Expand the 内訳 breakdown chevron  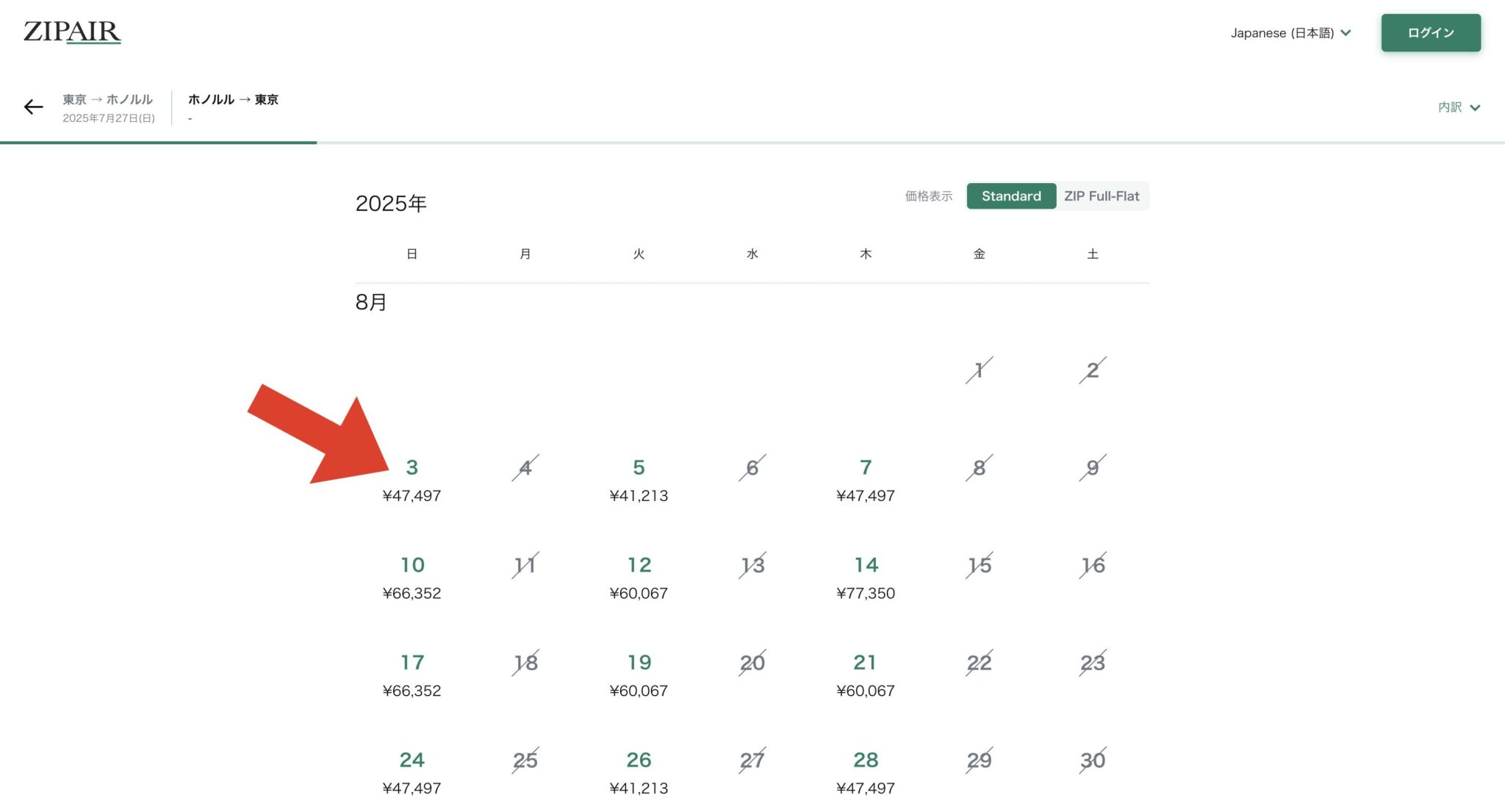point(1459,107)
